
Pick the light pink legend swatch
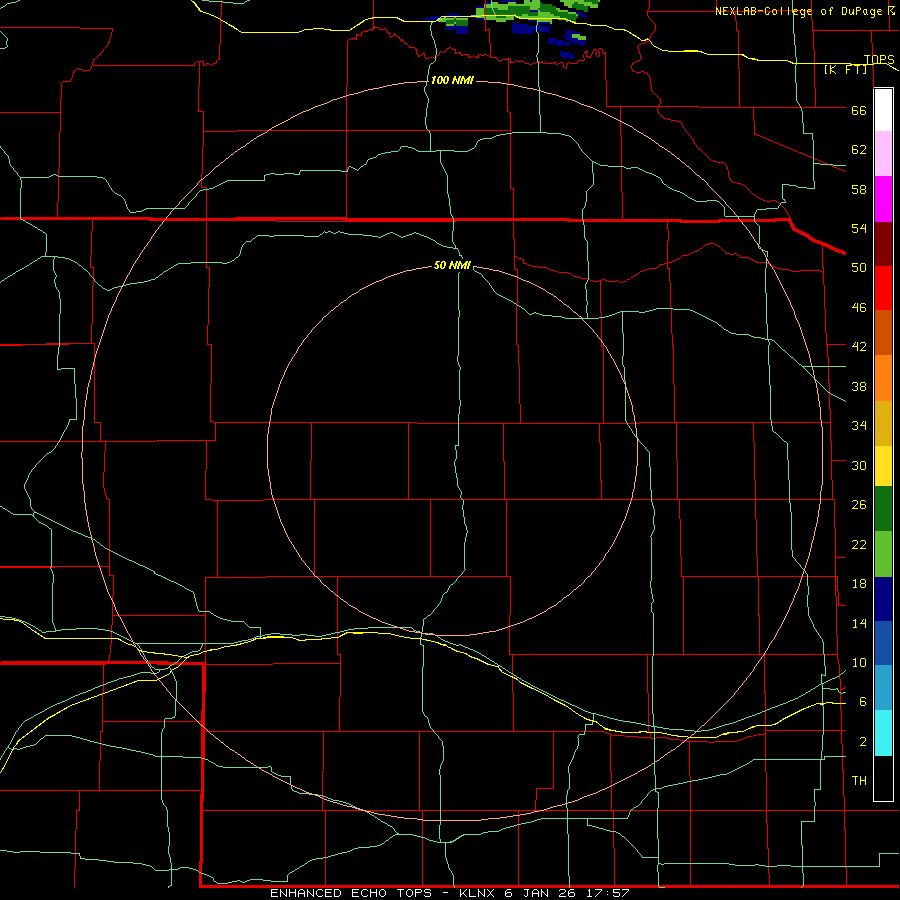click(883, 154)
